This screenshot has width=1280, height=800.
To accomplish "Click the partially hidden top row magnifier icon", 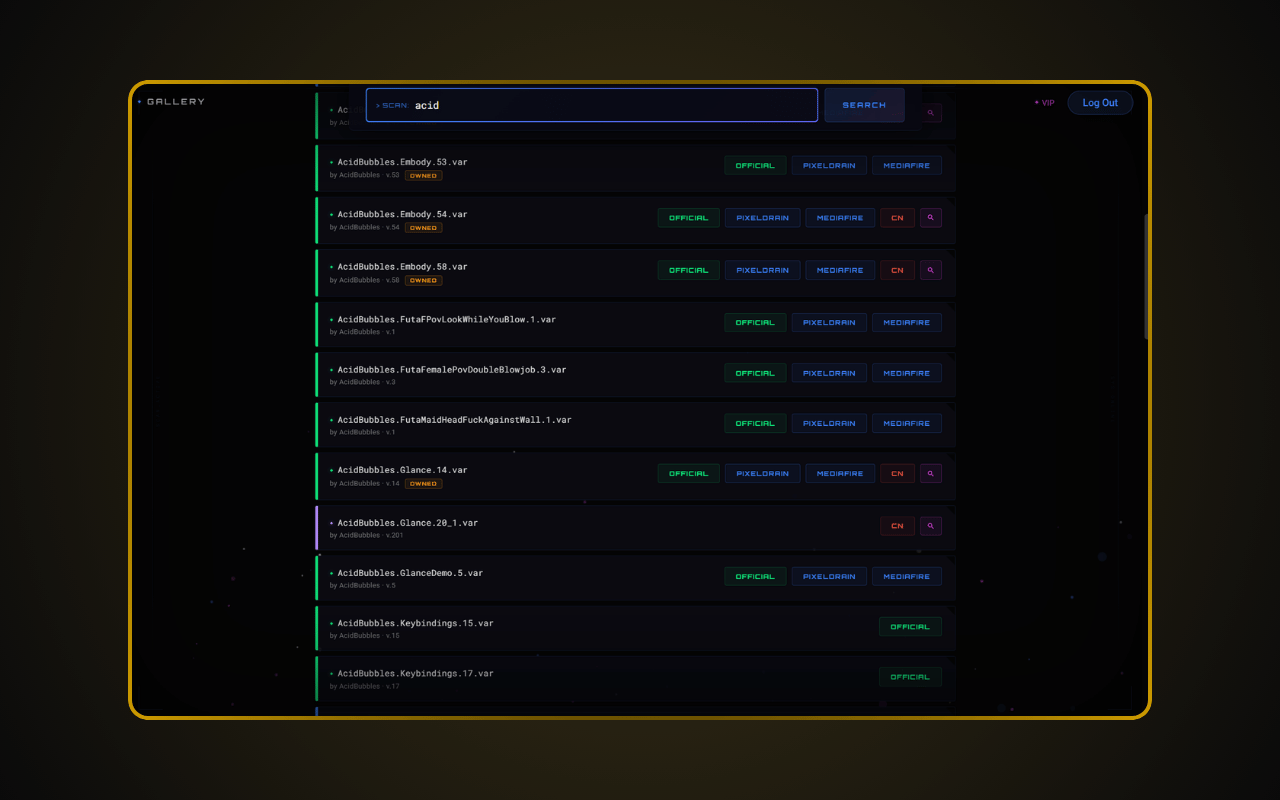I will 931,113.
